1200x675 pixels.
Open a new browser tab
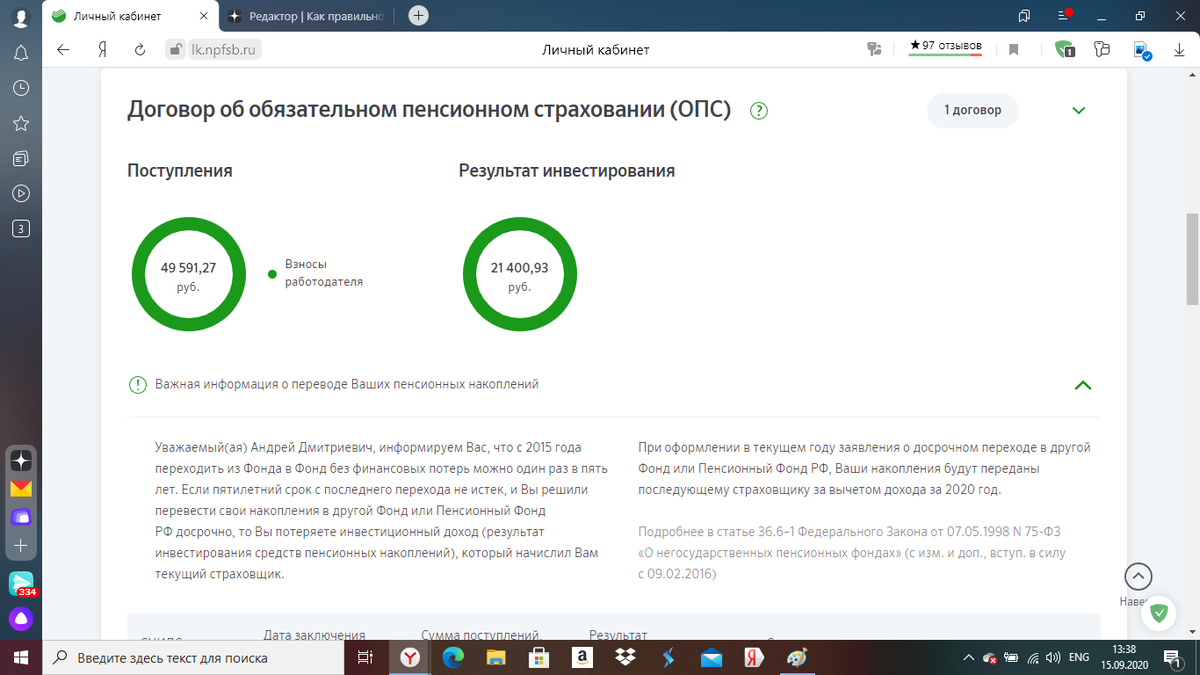click(x=419, y=16)
